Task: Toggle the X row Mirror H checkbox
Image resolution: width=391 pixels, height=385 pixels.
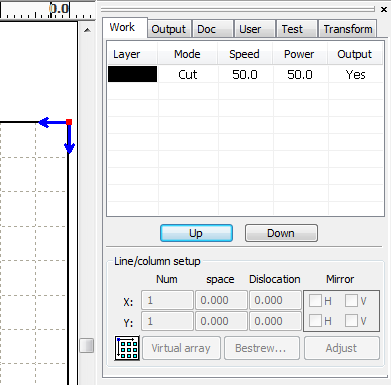Action: tap(315, 301)
